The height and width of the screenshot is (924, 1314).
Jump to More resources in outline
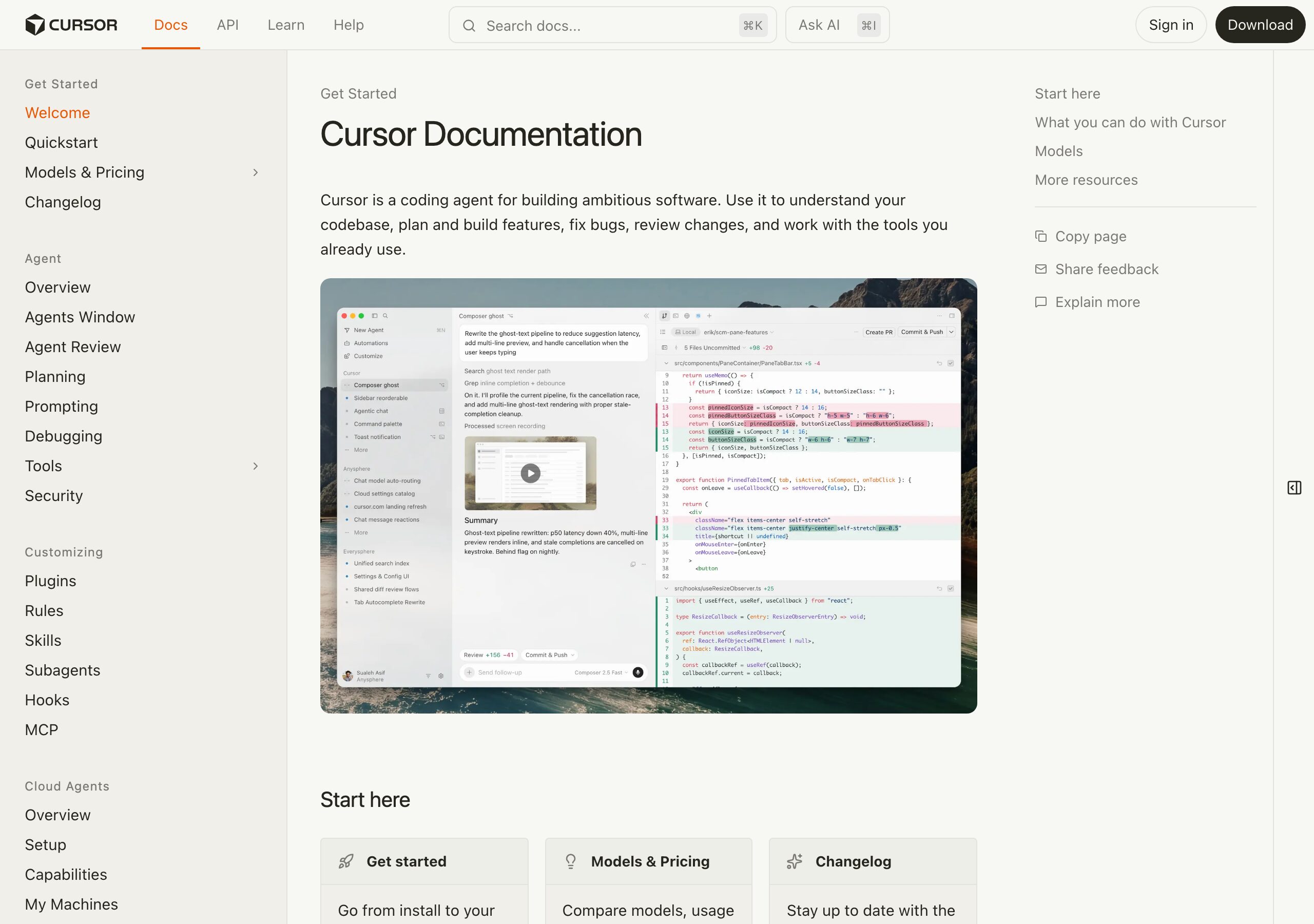coord(1086,180)
